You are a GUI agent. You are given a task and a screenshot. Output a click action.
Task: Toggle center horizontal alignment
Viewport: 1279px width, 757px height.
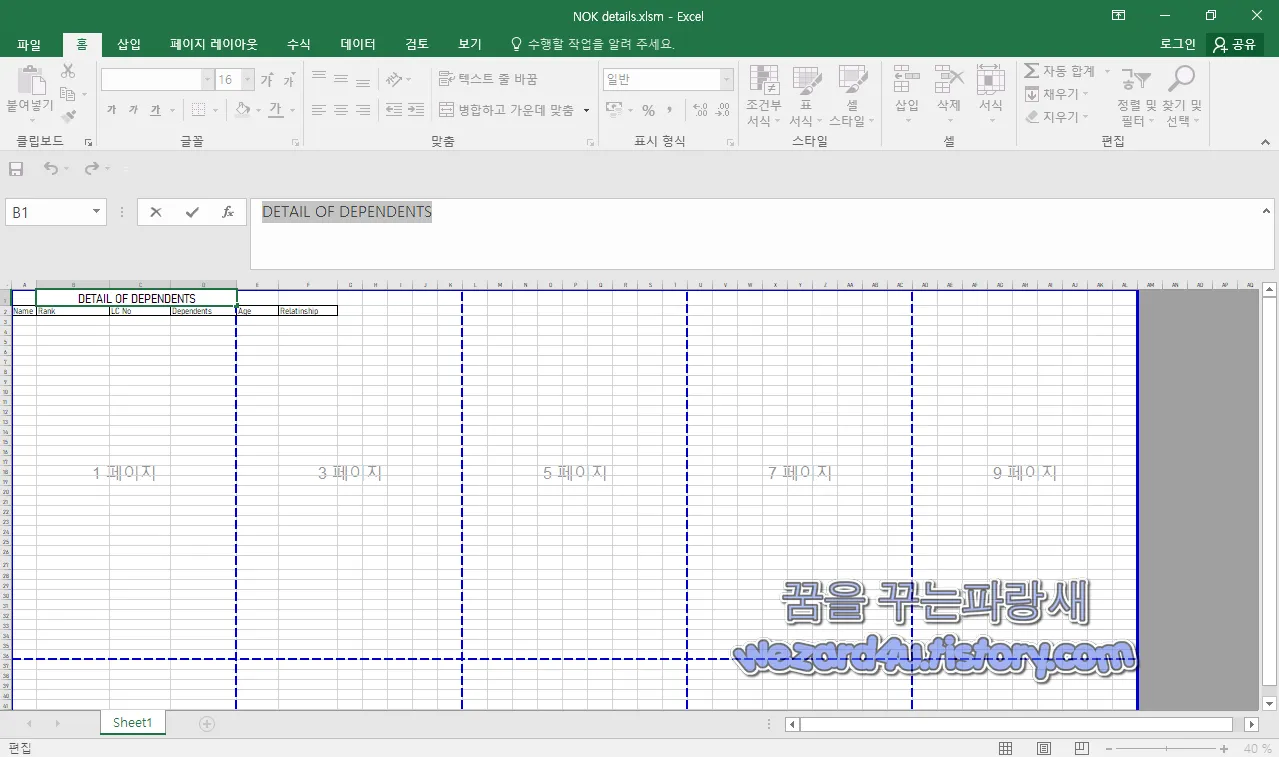click(341, 110)
